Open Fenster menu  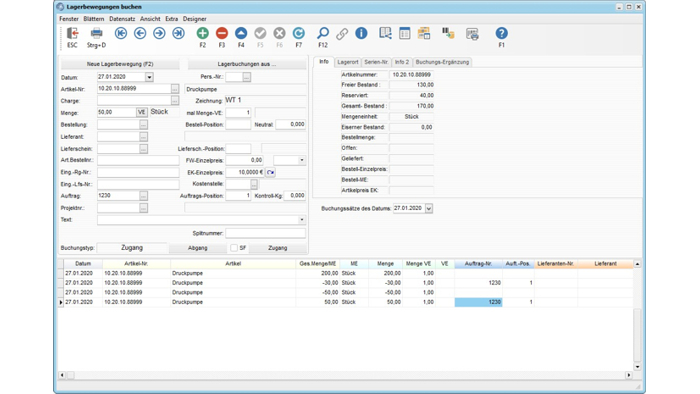(69, 19)
